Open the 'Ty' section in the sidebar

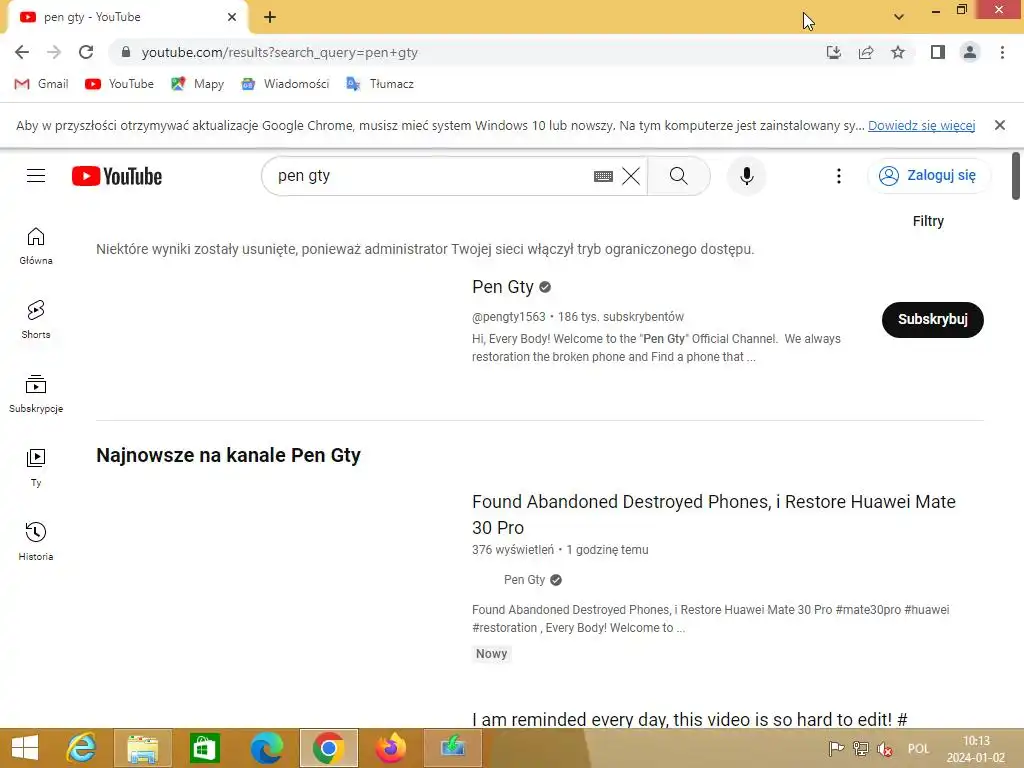pyautogui.click(x=36, y=468)
